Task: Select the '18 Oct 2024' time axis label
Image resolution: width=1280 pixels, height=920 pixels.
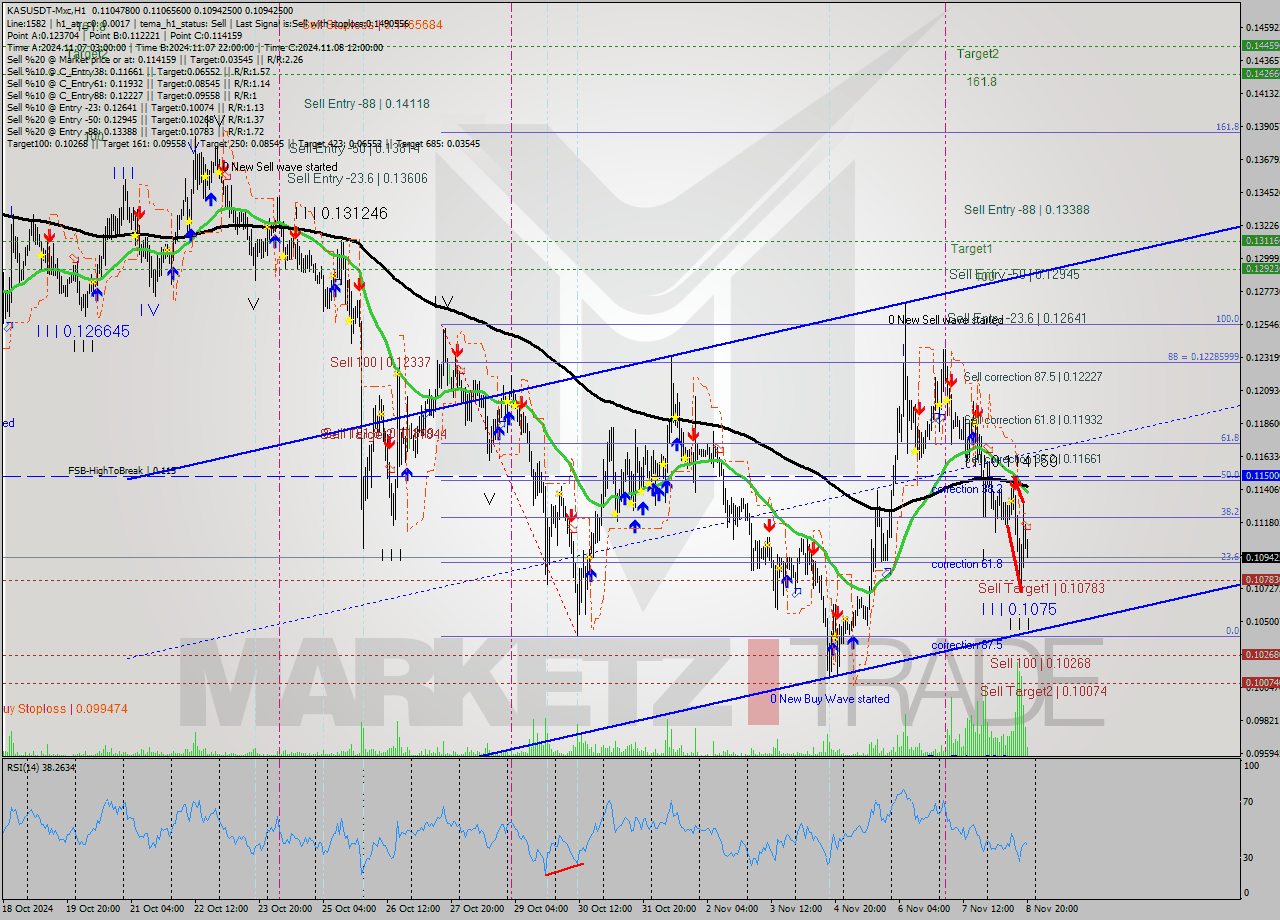Action: click(28, 909)
